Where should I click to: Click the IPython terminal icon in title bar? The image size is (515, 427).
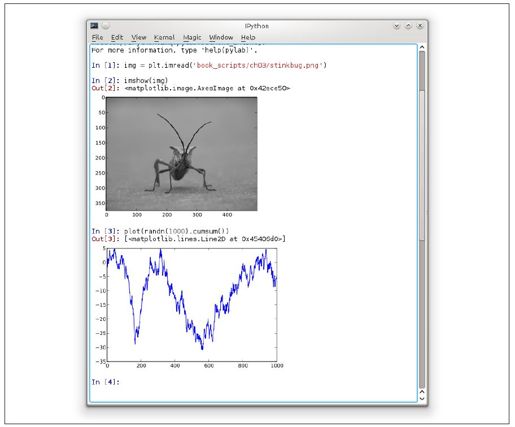pos(94,26)
